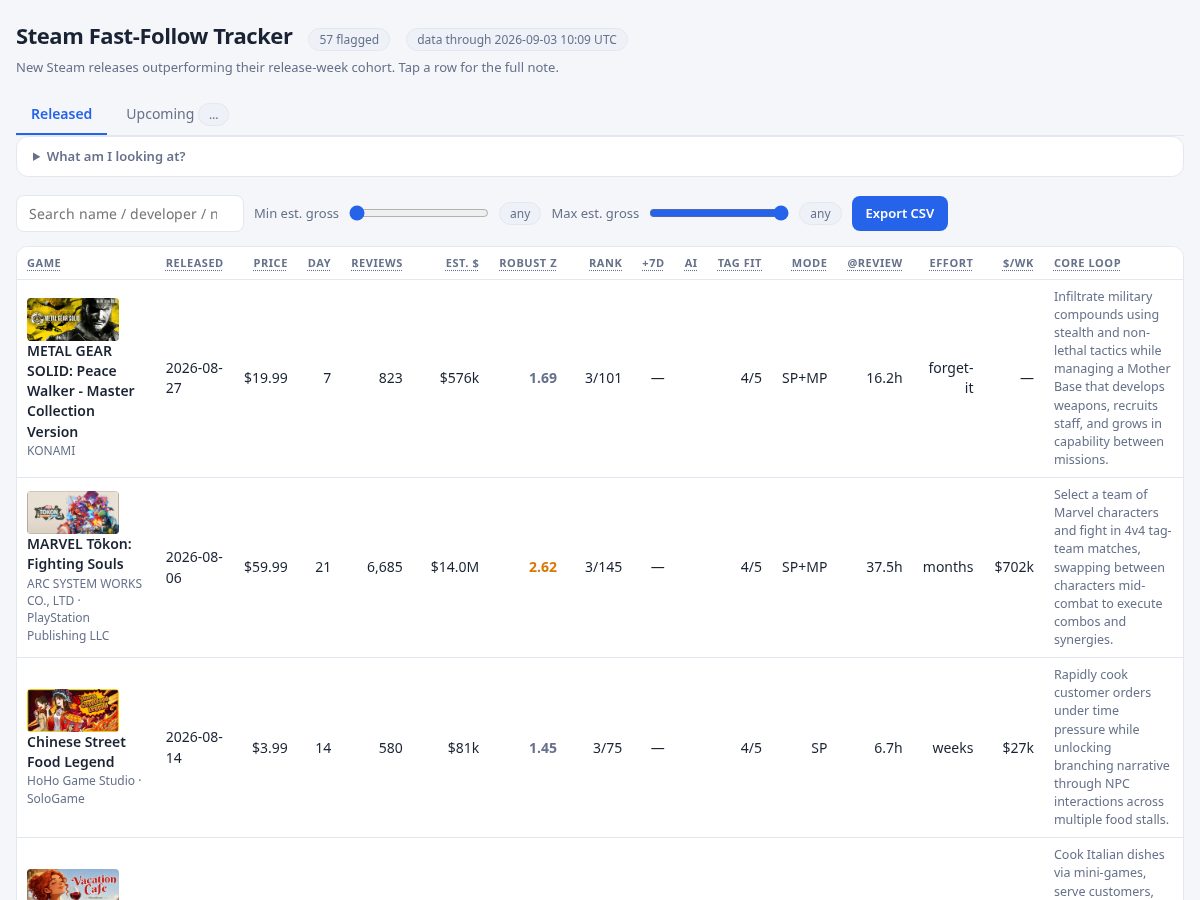Click the '...' count badge on Upcoming
Viewport: 1200px width, 900px height.
tap(213, 114)
